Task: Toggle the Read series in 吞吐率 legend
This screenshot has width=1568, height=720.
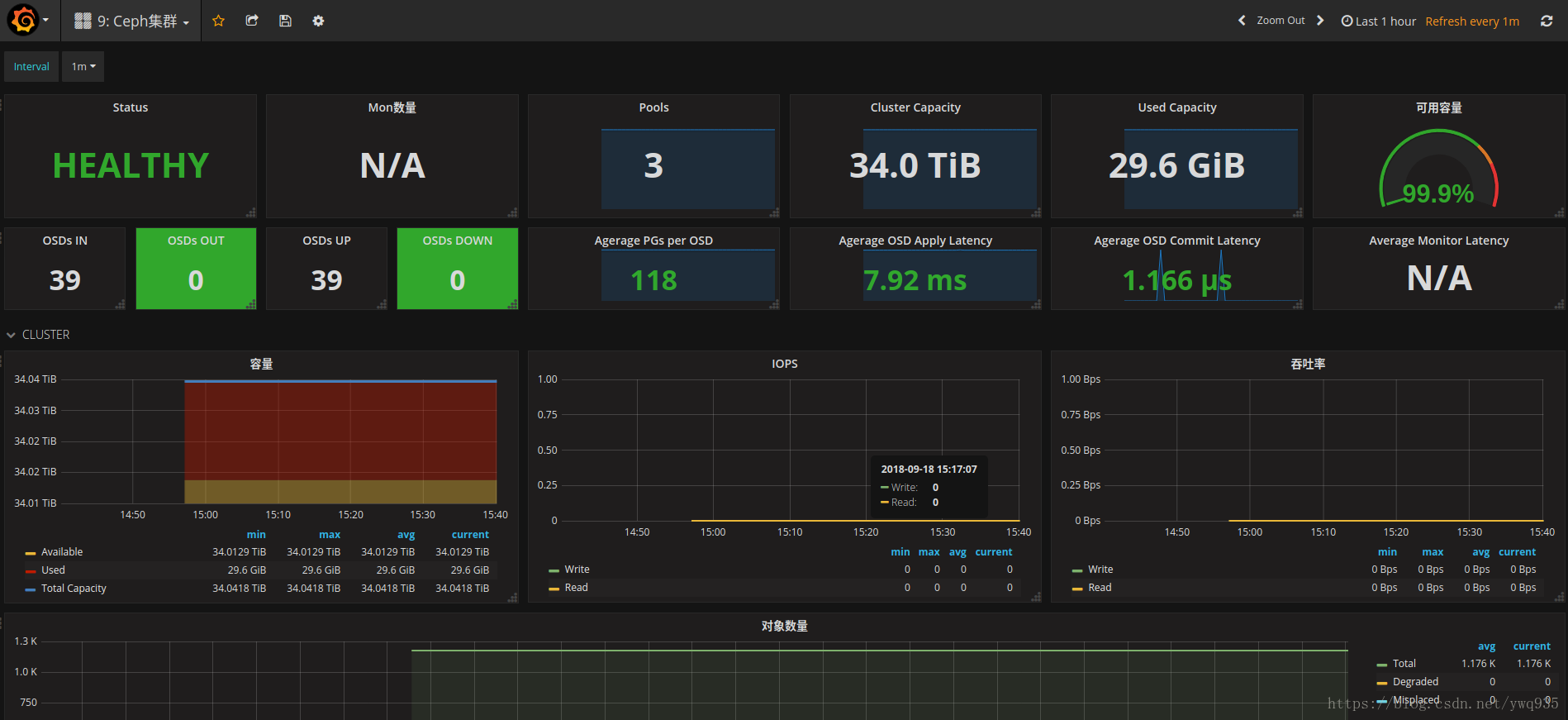Action: (x=1100, y=588)
